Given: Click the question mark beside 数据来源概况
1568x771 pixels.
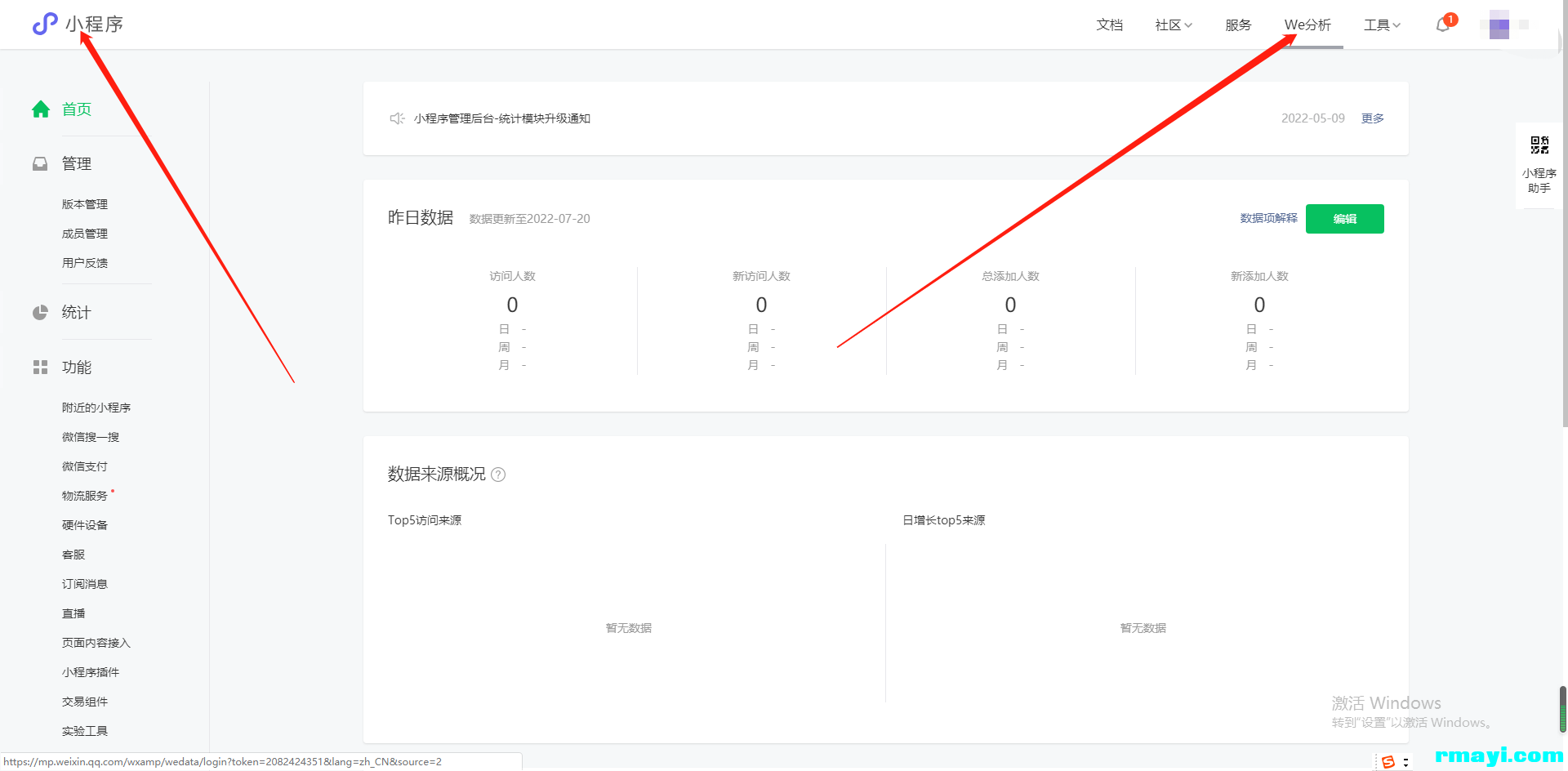Looking at the screenshot, I should (498, 475).
